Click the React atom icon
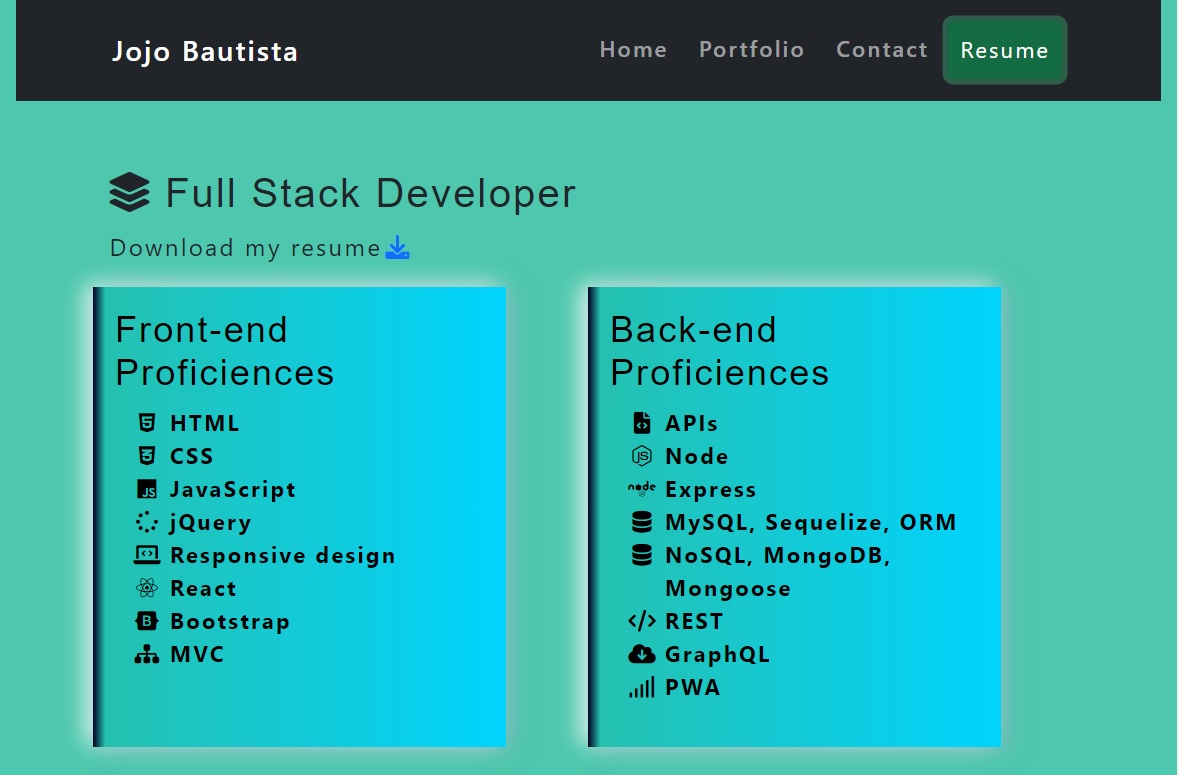 click(147, 588)
